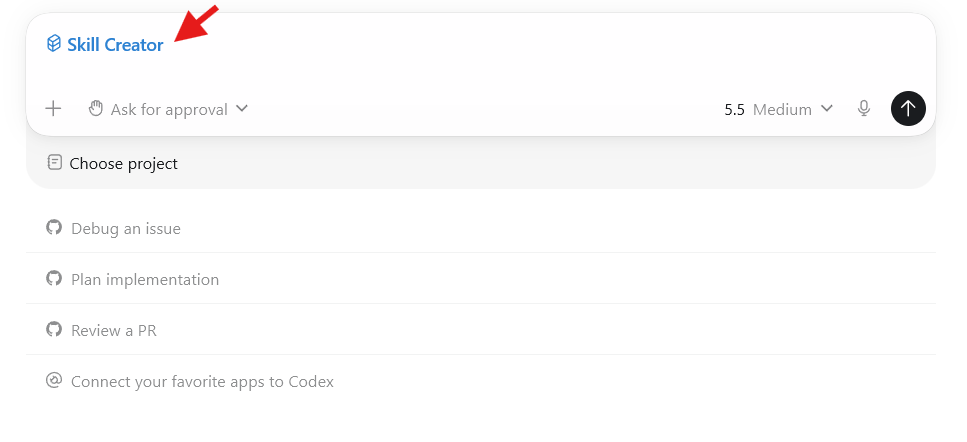This screenshot has height=442, width=967.
Task: Open the Ask for approval dropdown
Action: [168, 109]
